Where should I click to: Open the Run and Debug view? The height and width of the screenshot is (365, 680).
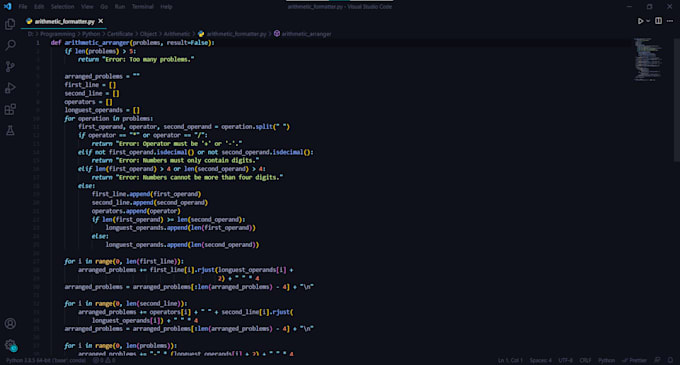tap(10, 88)
